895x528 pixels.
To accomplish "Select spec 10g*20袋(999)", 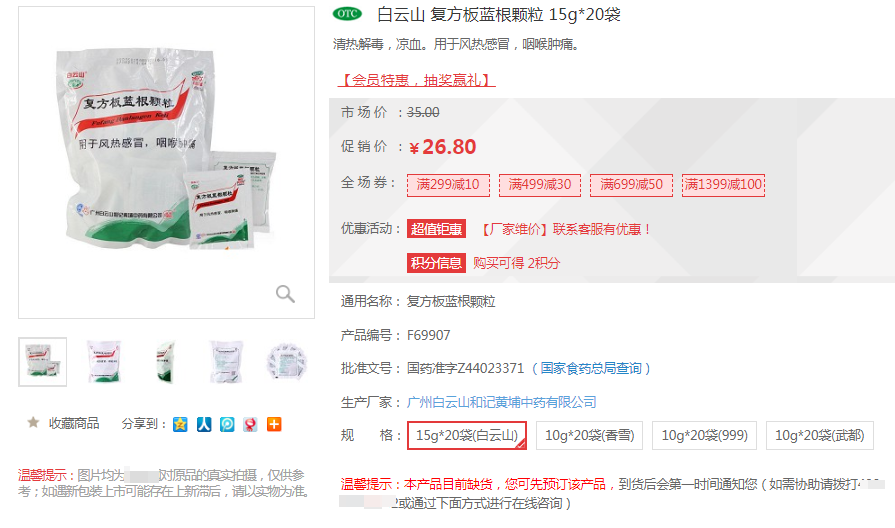I will coord(704,436).
